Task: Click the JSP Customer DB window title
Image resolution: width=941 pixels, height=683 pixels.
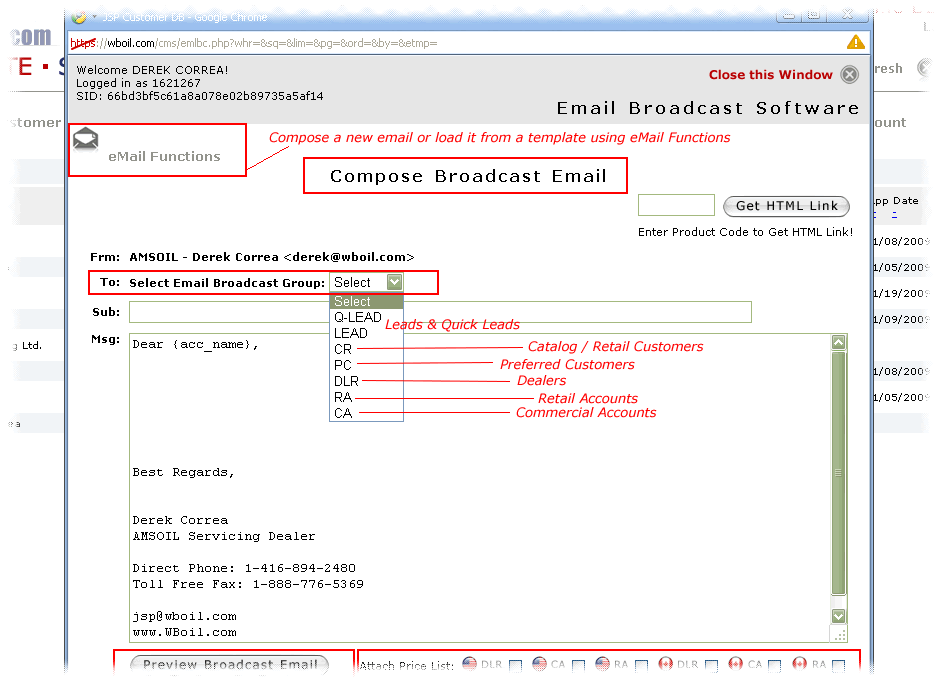Action: pyautogui.click(x=184, y=17)
